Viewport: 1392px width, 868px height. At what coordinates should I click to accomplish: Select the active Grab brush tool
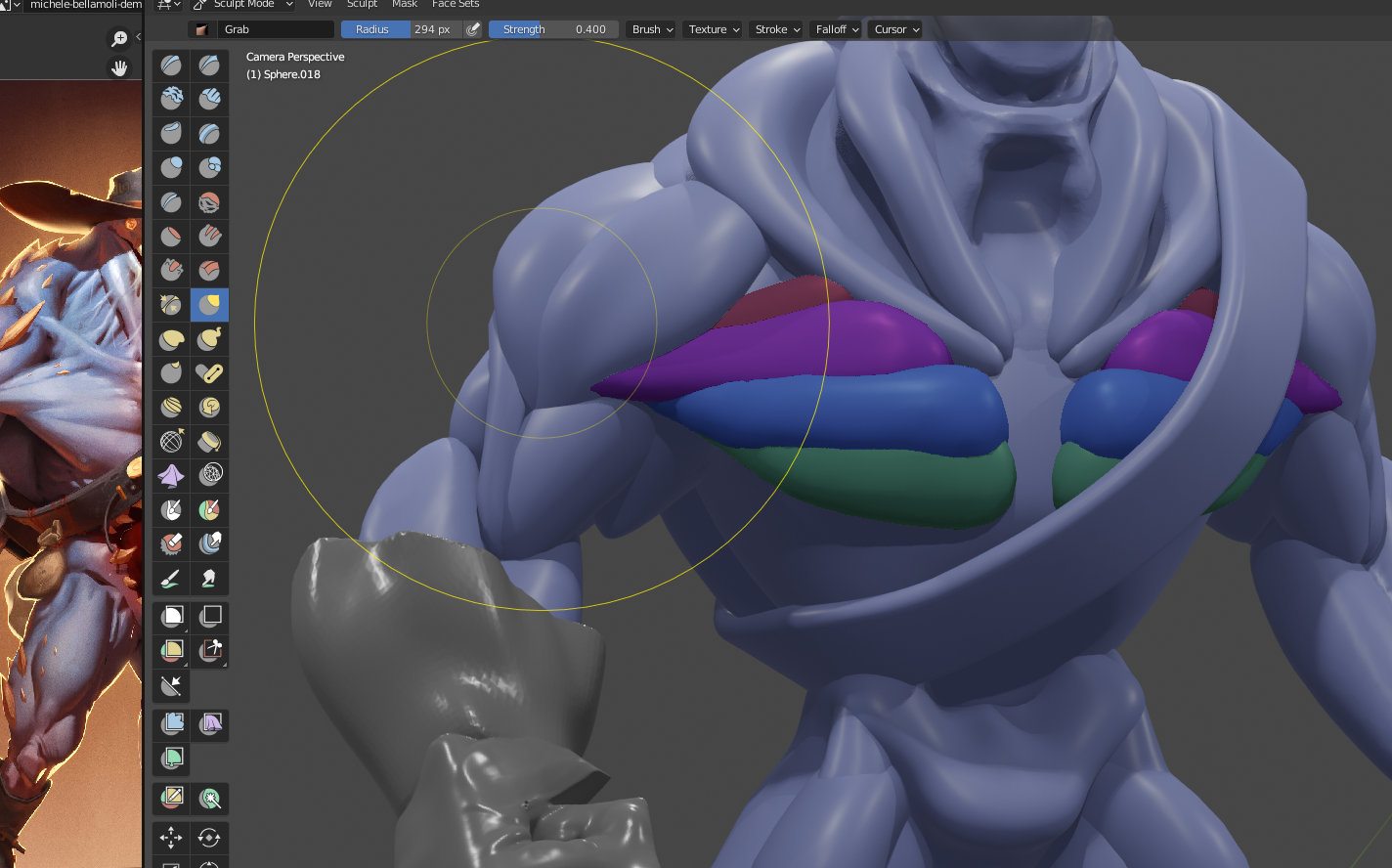(209, 305)
